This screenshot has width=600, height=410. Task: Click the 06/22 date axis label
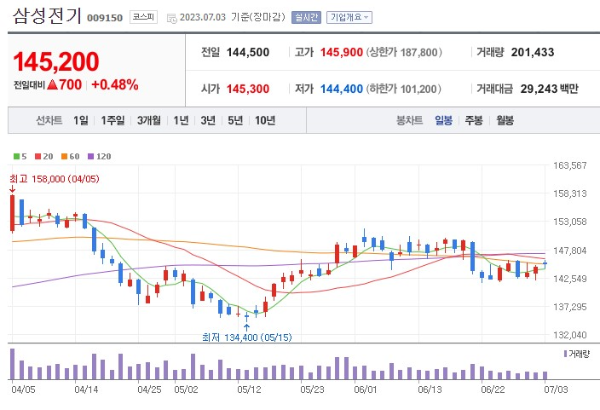[x=493, y=390]
